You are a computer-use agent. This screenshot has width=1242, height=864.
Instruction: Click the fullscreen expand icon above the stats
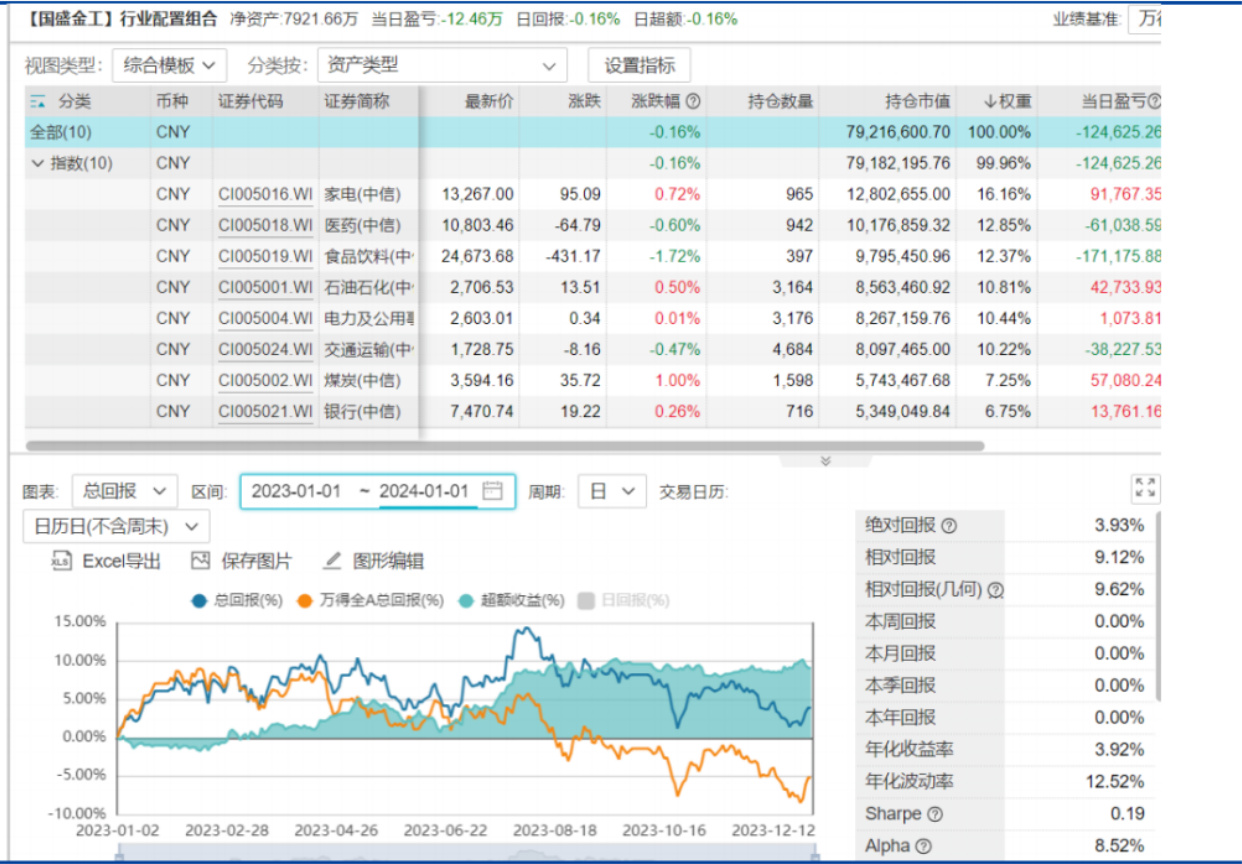(1145, 488)
